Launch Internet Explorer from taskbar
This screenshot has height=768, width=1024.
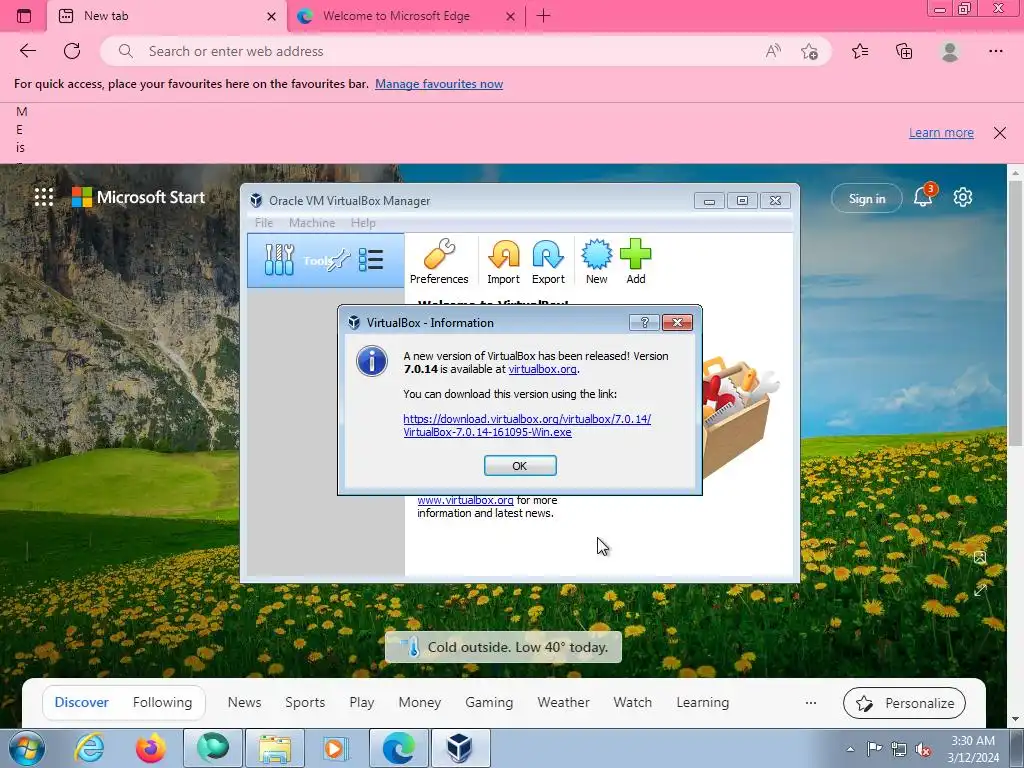89,748
